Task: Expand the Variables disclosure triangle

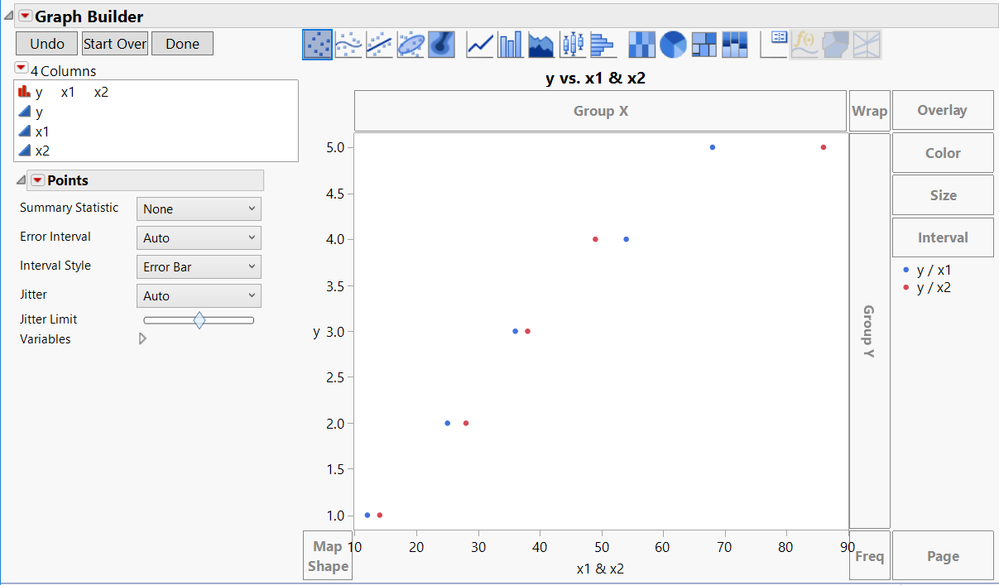Action: [x=143, y=339]
